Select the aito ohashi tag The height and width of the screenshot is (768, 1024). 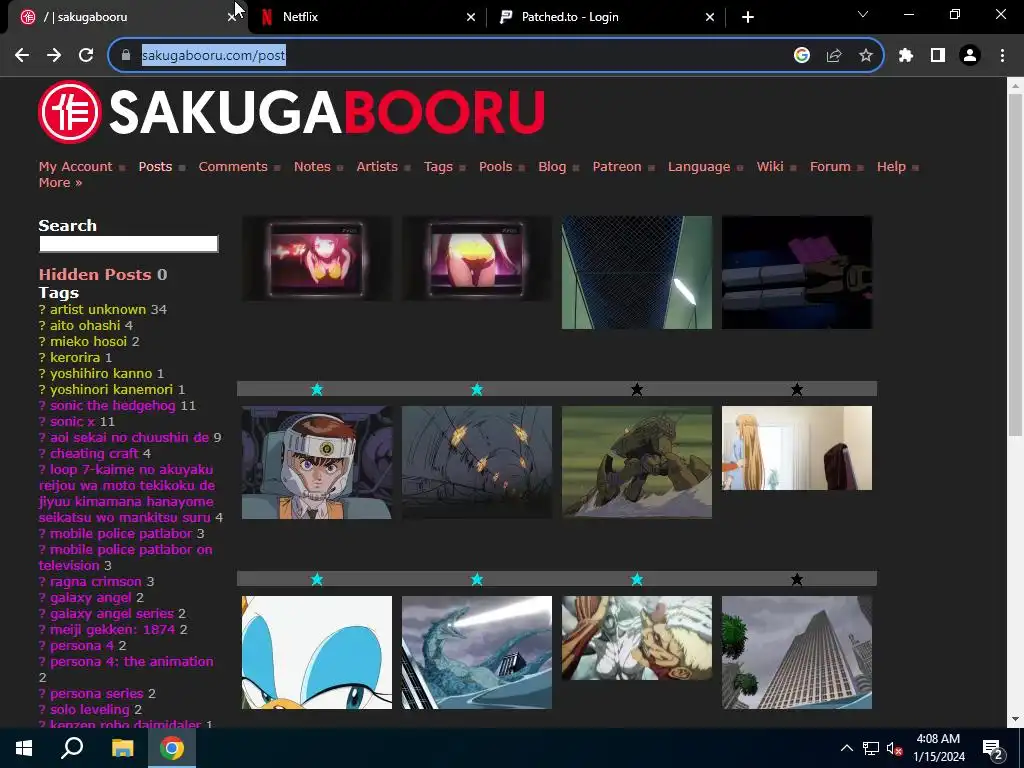(86, 325)
